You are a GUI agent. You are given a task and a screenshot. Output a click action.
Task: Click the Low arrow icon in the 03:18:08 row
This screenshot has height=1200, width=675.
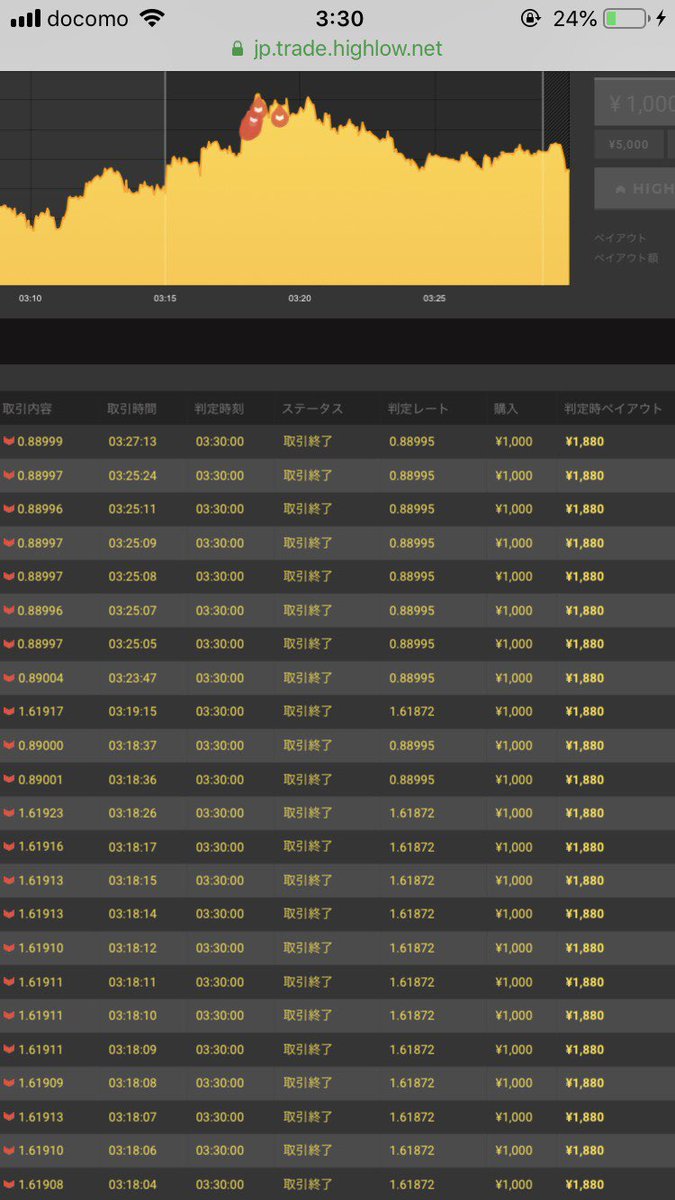coord(9,1083)
